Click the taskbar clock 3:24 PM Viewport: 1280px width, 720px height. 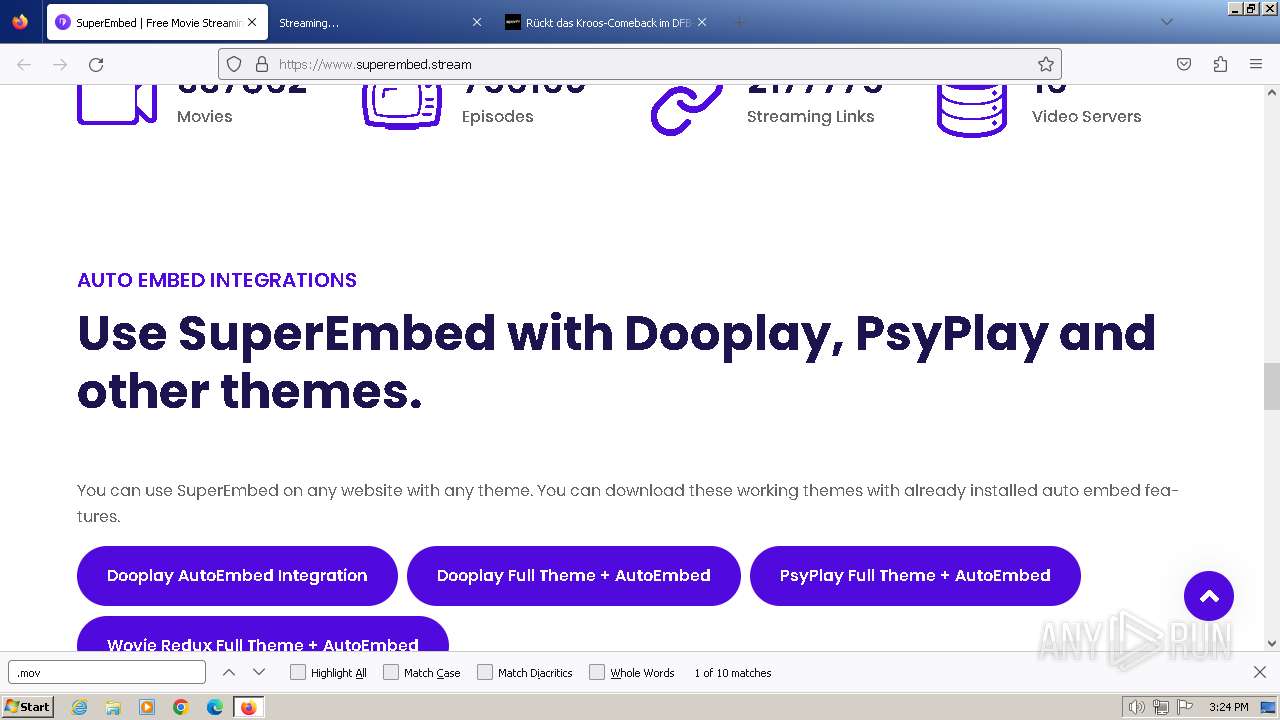(x=1228, y=707)
